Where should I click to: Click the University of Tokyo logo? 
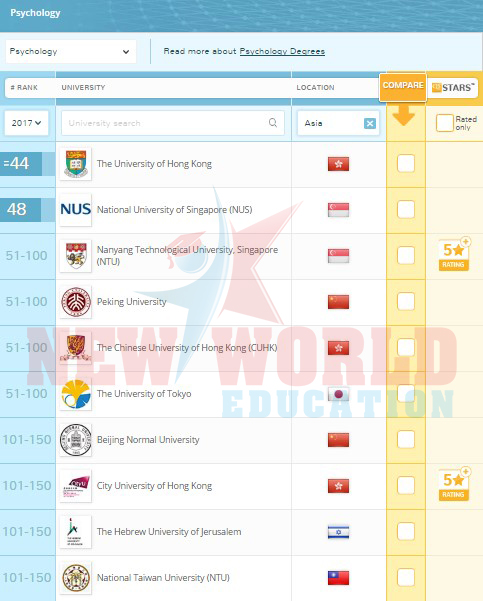[x=76, y=394]
